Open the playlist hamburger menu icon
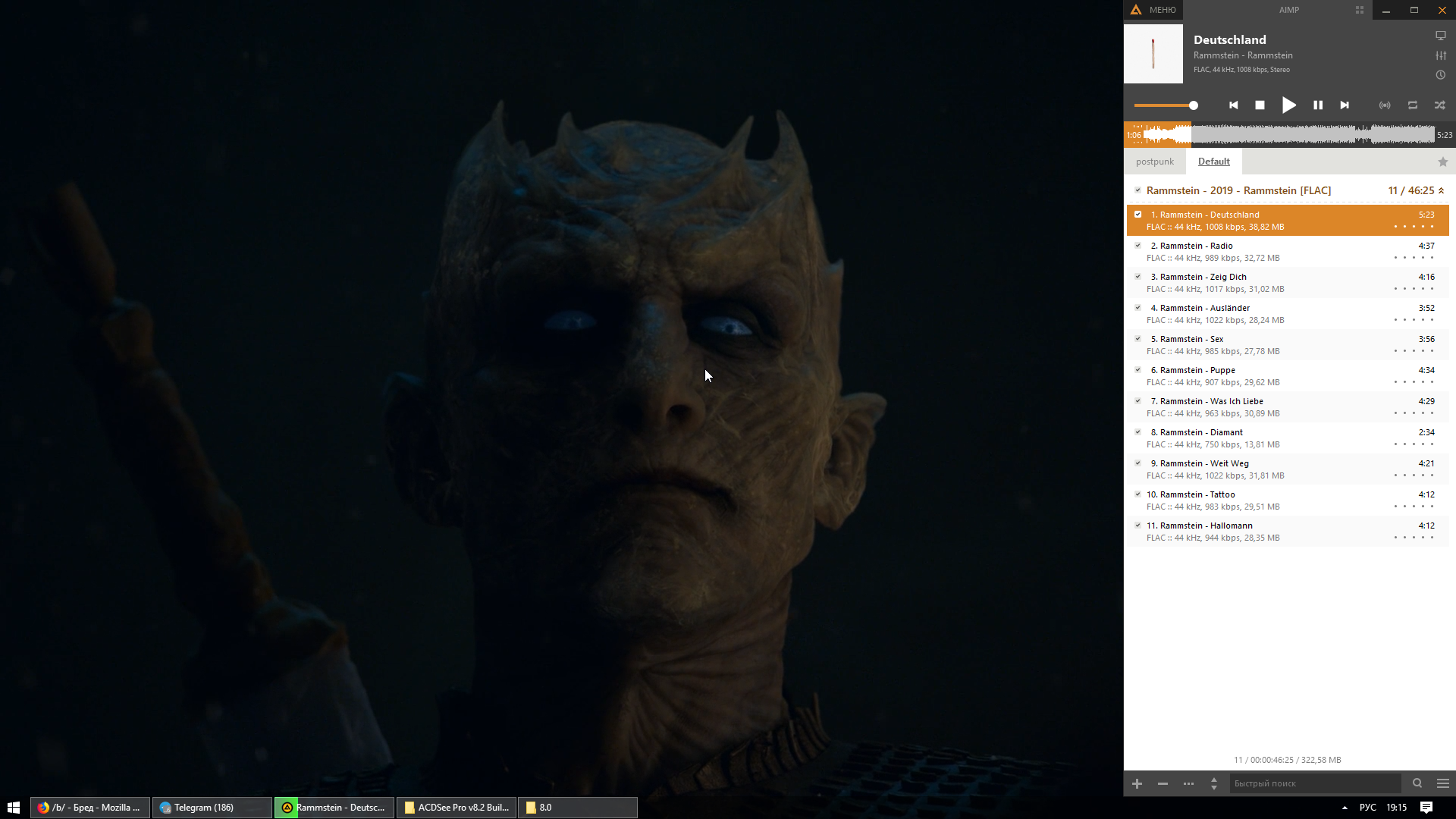The height and width of the screenshot is (819, 1456). (1443, 783)
